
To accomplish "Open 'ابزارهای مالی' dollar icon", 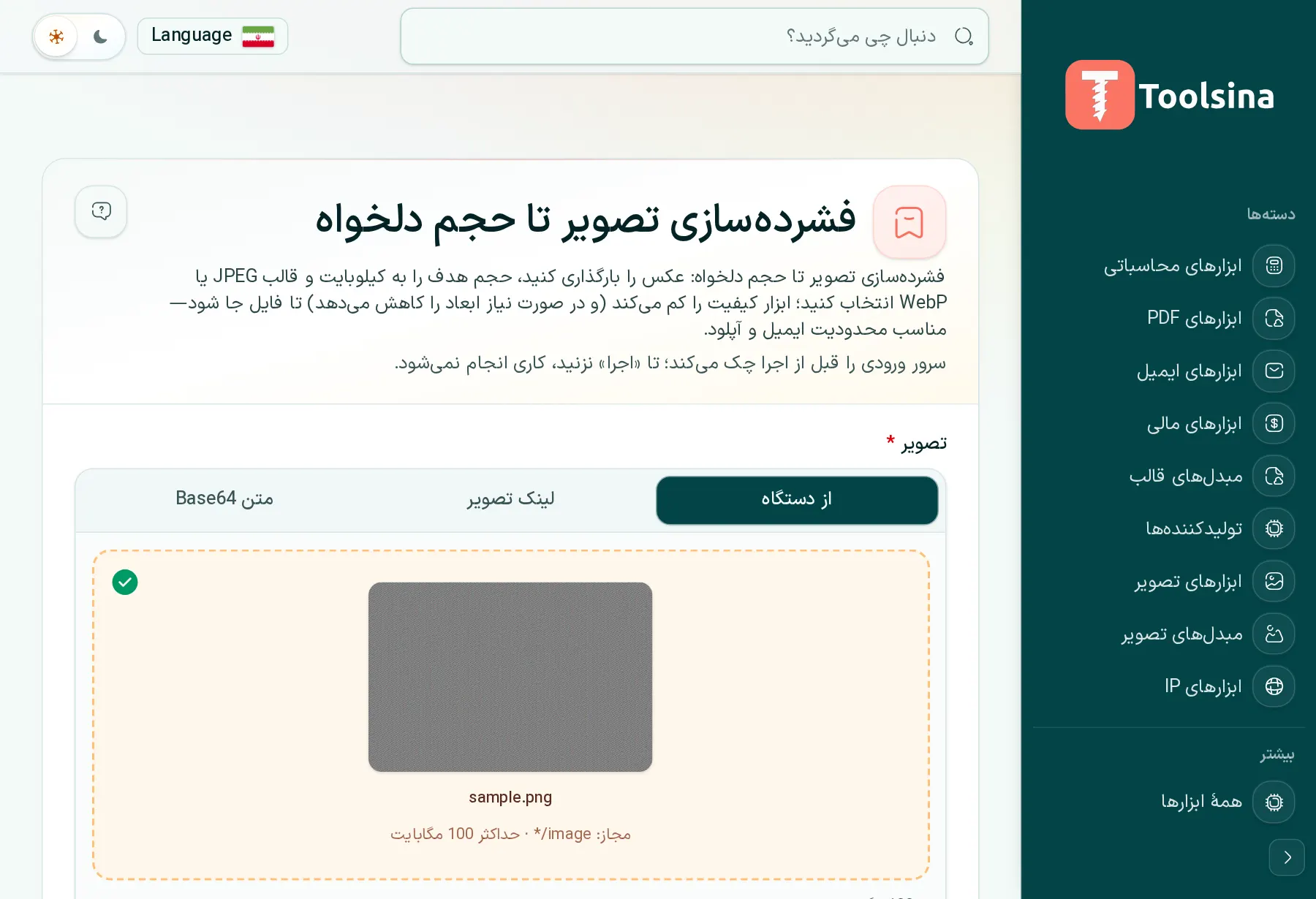I will pyautogui.click(x=1274, y=423).
